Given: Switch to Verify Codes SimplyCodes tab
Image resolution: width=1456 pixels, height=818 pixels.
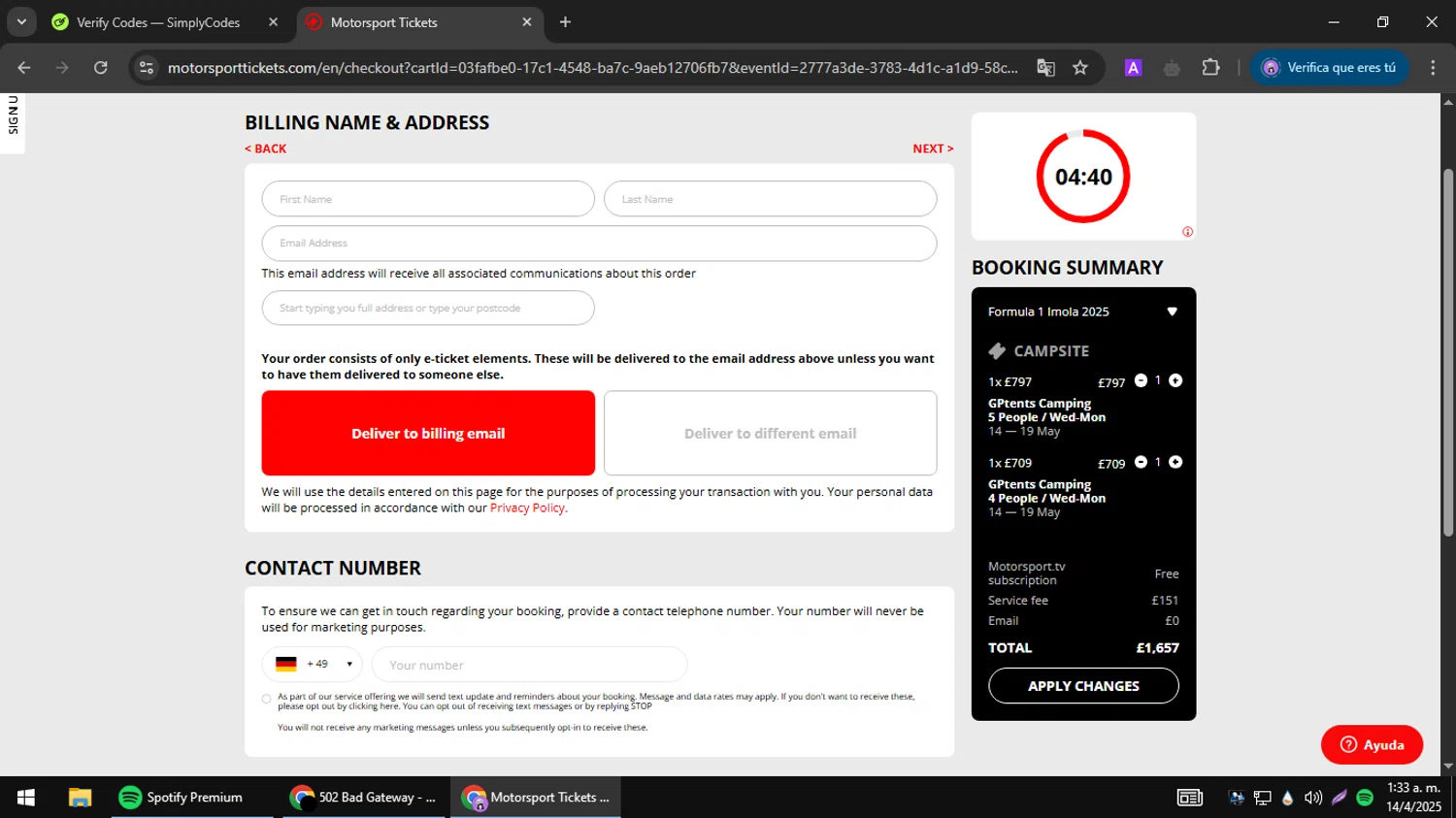Looking at the screenshot, I should point(159,22).
